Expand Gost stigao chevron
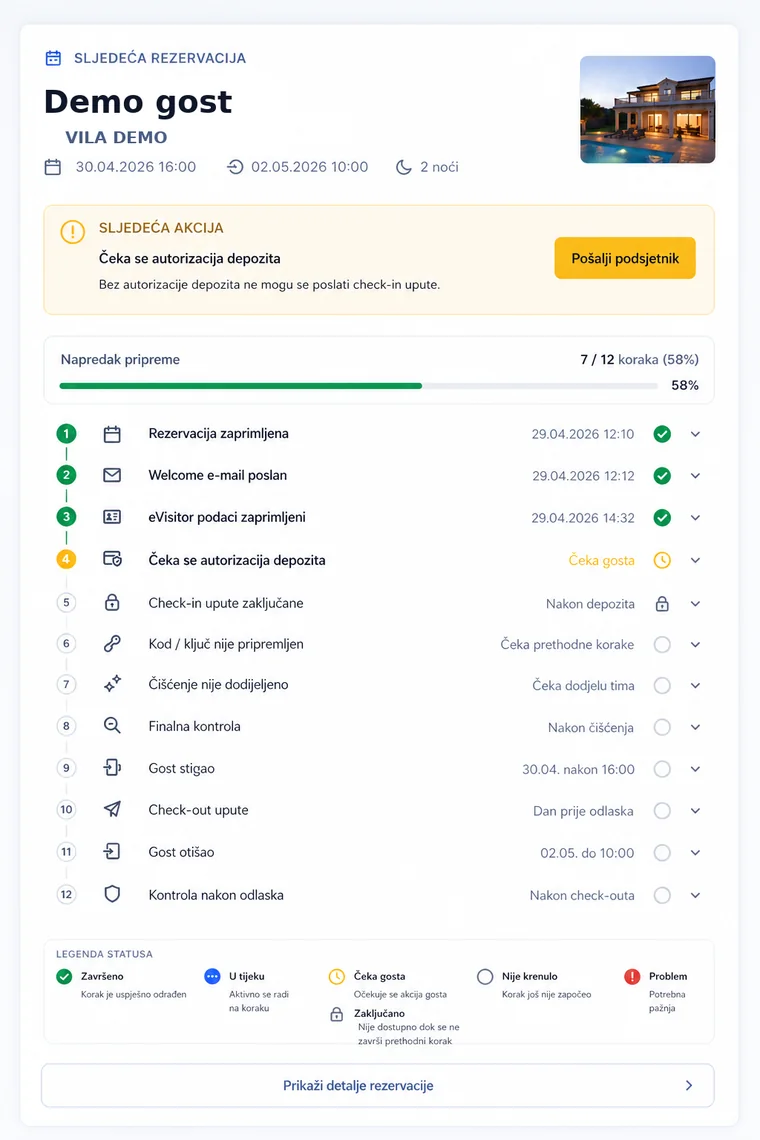The height and width of the screenshot is (1140, 760). click(695, 769)
